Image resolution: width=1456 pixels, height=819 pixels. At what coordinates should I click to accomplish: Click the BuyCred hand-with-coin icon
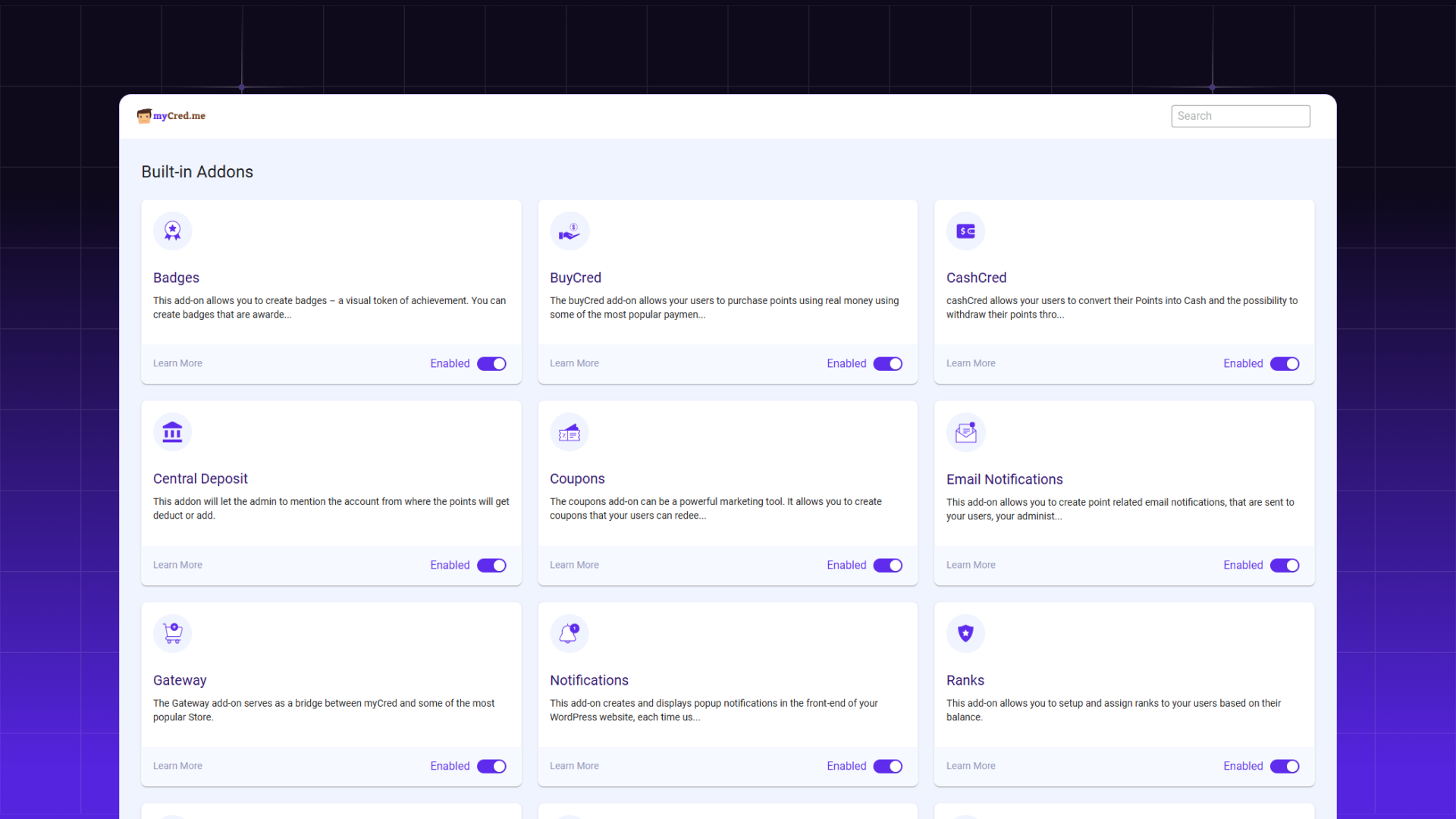pos(569,231)
